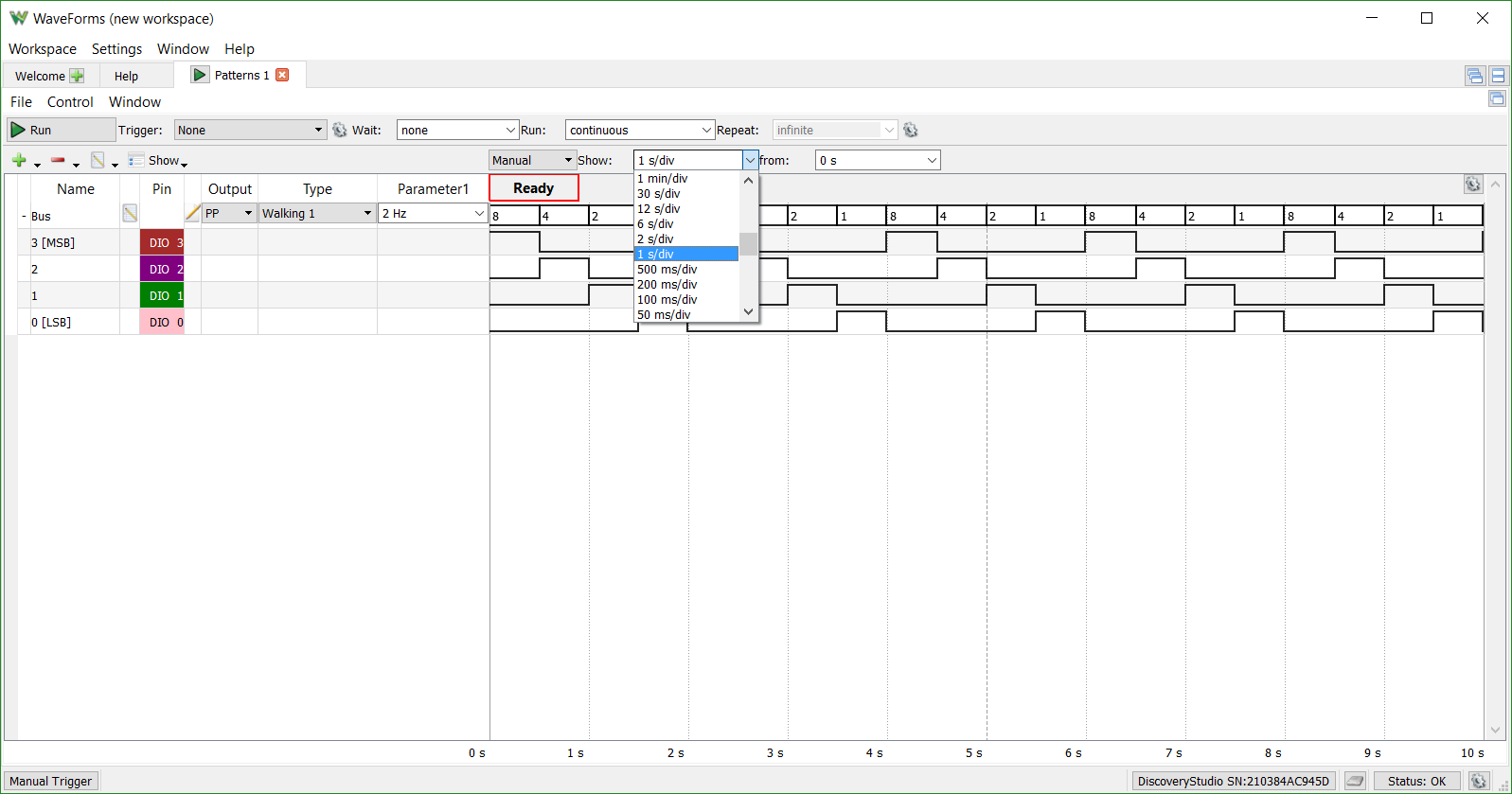Open the Workspace menu
The width and height of the screenshot is (1512, 794).
[43, 49]
